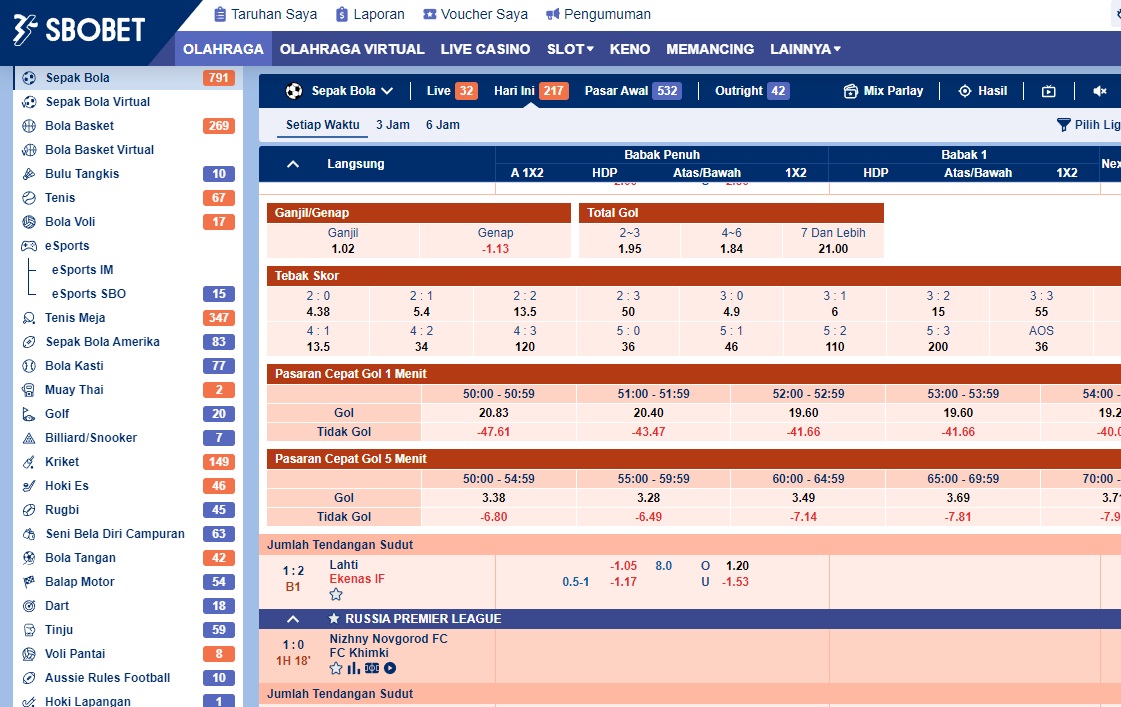Open Tenis Meja sport

(x=128, y=317)
